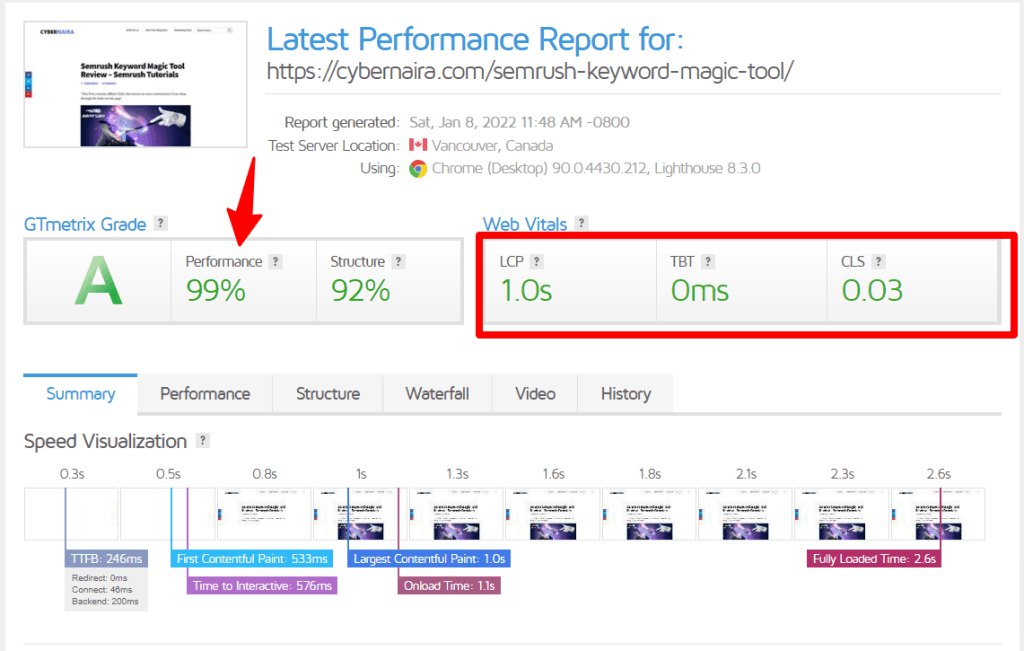Click the 1.6s filmstrip frame
This screenshot has height=651, width=1024.
[x=552, y=514]
